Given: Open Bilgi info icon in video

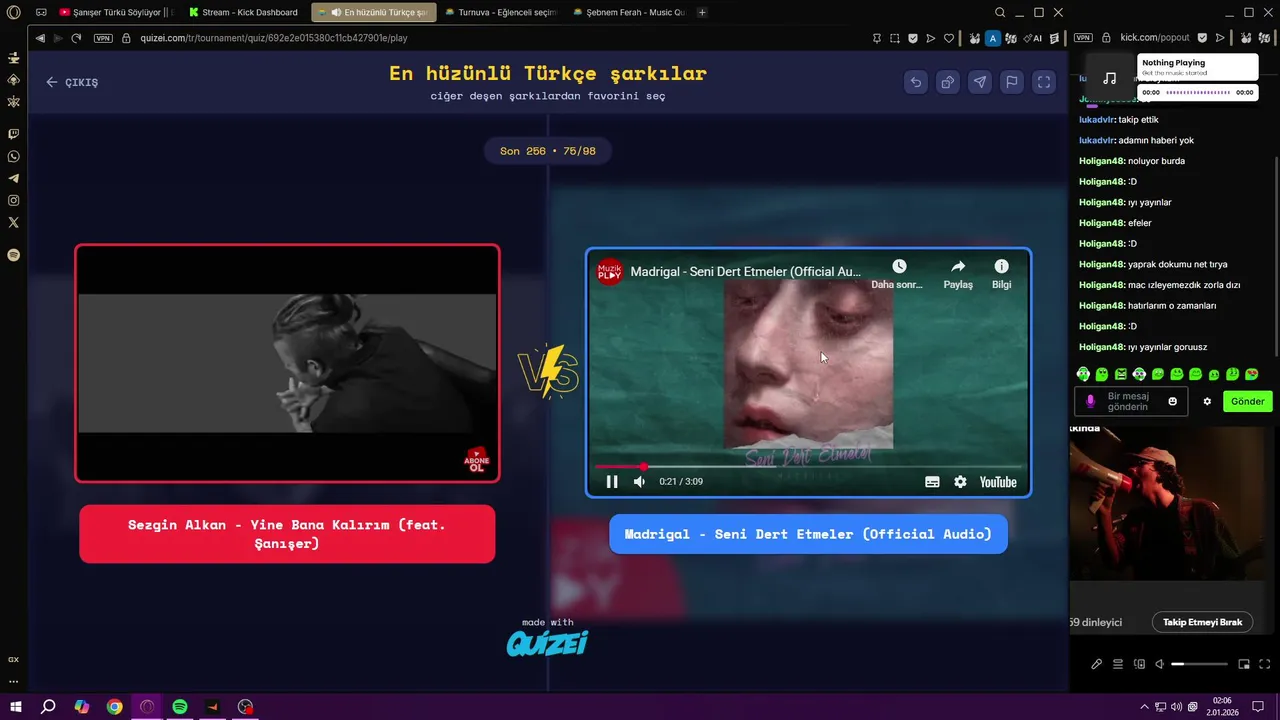Looking at the screenshot, I should pos(1001,274).
